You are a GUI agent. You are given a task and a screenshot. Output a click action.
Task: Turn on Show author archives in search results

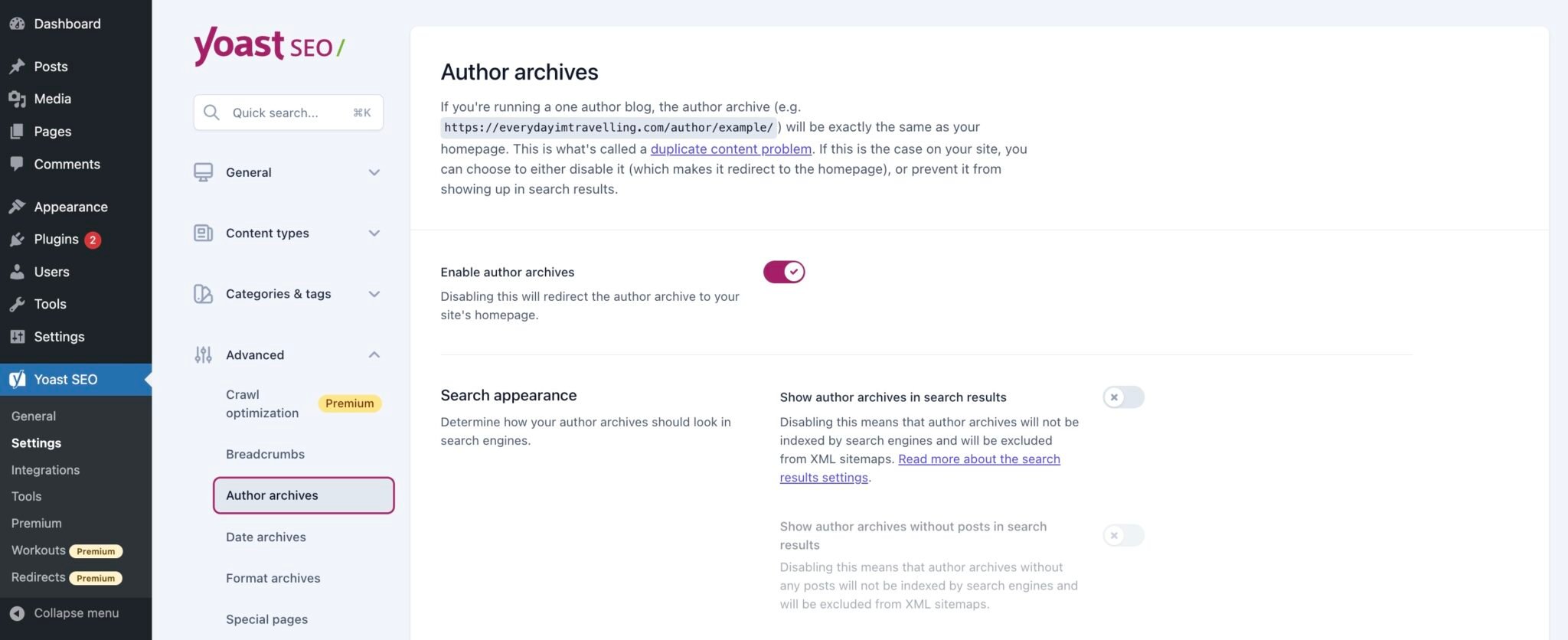(1123, 397)
